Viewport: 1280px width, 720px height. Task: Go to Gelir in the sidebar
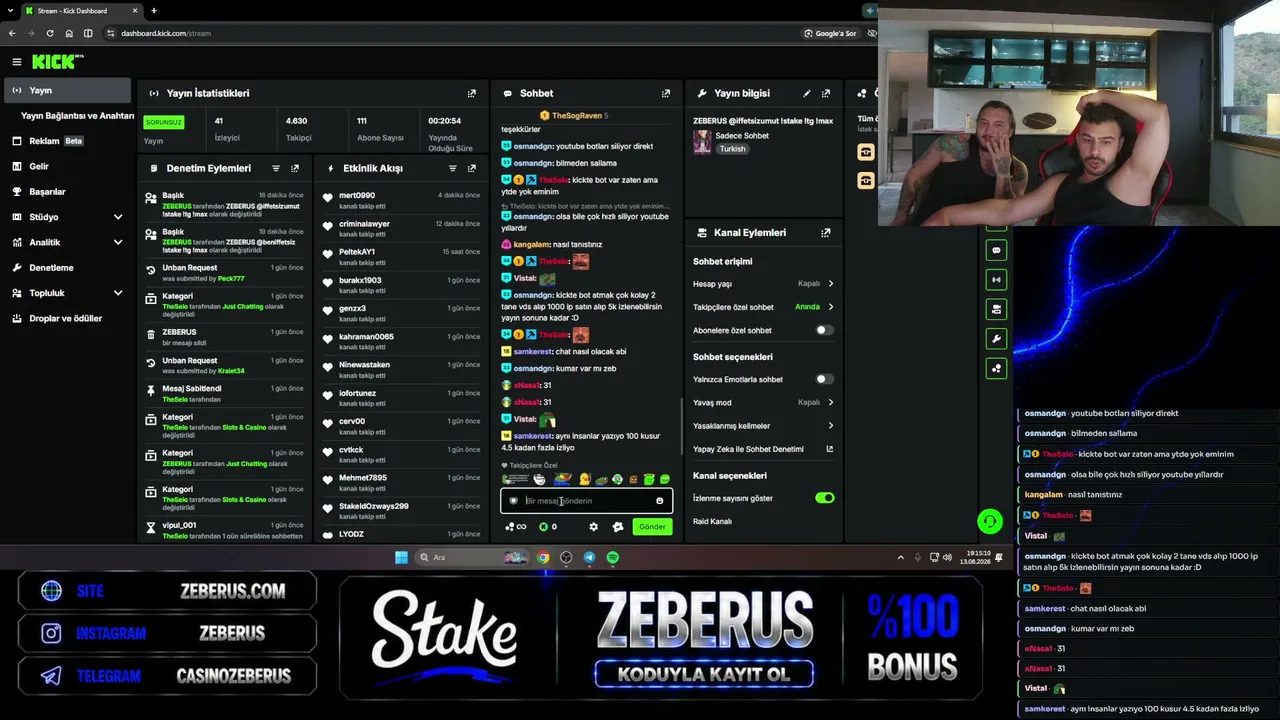pos(66,166)
